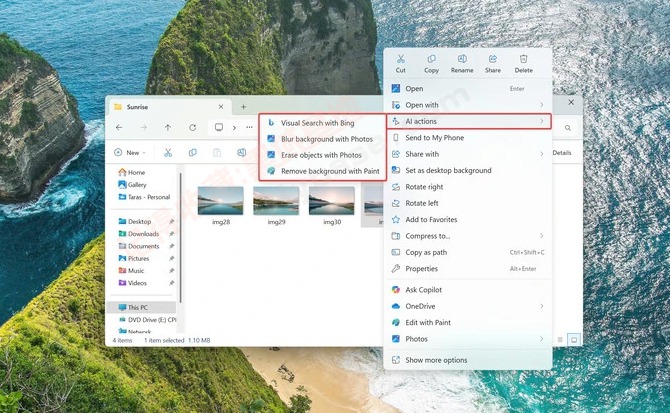
Task: Select the img29 thumbnail
Action: (x=276, y=202)
